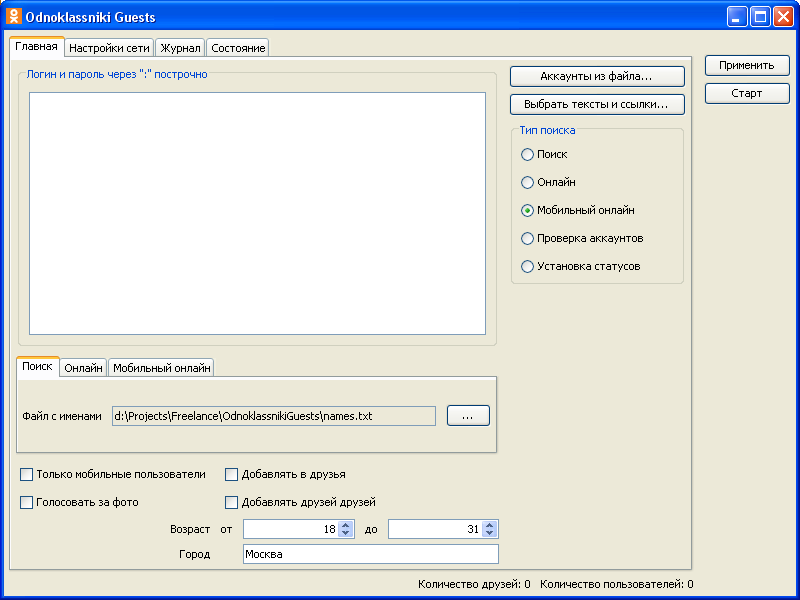Click the Тип поиска group label
Screen dimensions: 800x600
547,130
